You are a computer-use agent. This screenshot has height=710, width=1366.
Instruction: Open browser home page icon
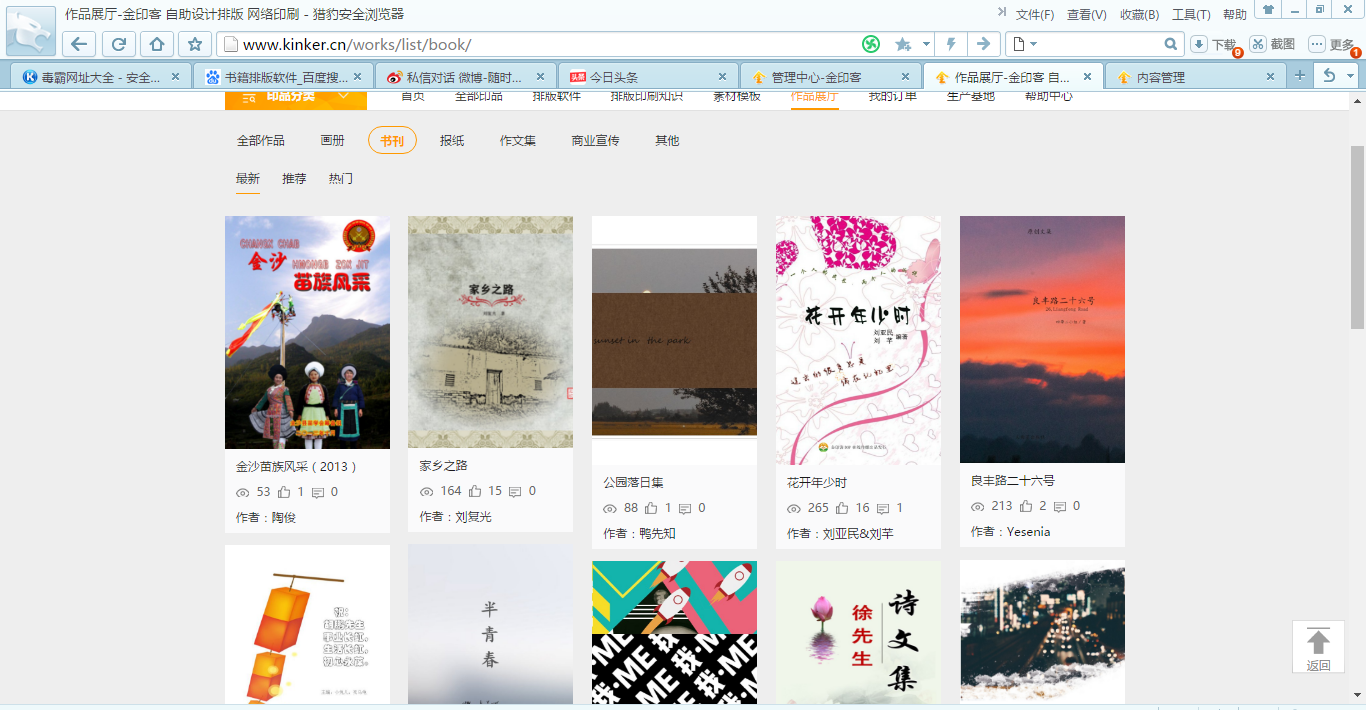pos(157,44)
